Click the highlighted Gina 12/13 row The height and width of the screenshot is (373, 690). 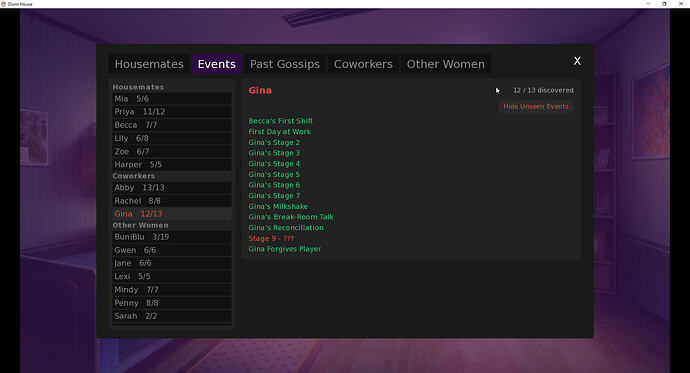tap(172, 214)
